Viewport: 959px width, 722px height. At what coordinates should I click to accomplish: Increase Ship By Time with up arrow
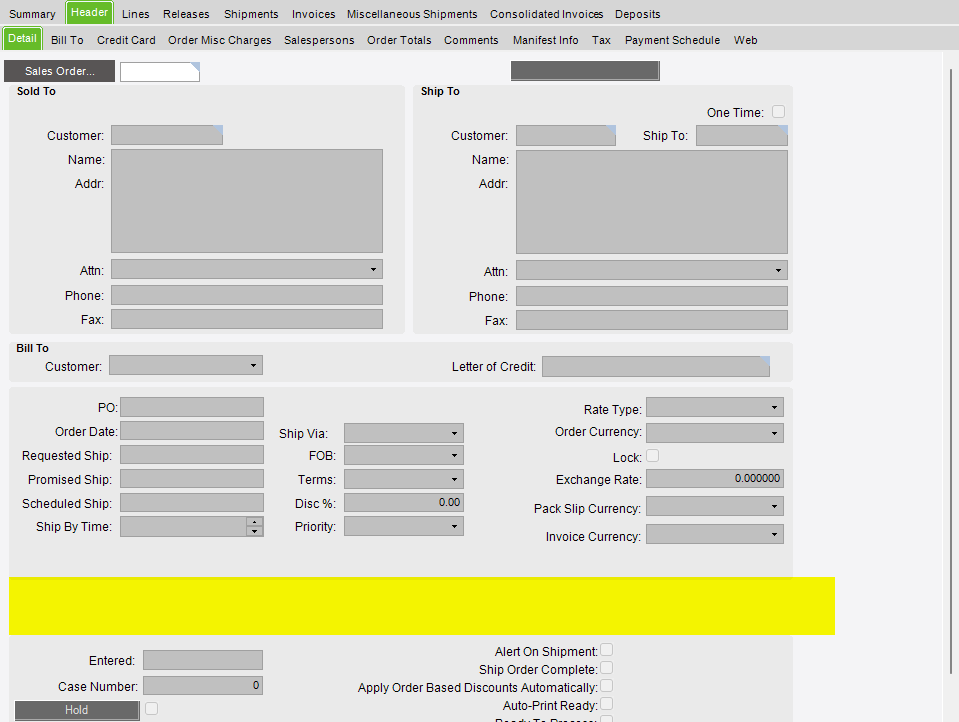click(x=254, y=522)
